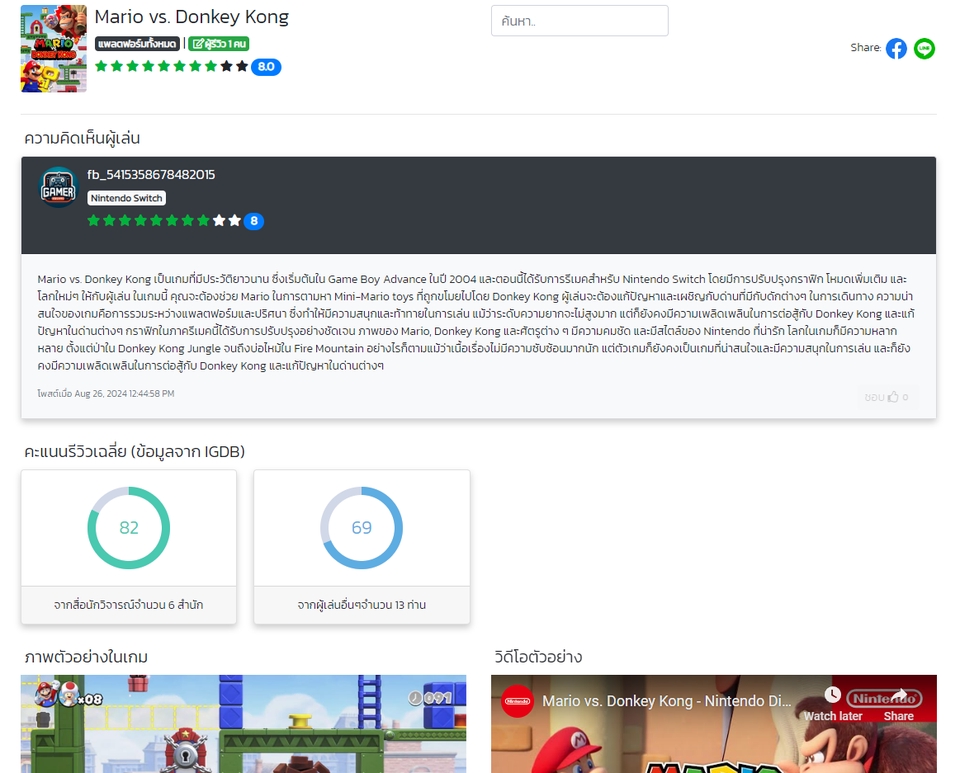960x773 pixels.
Task: Focus the ค้นหา search field
Action: tap(579, 21)
